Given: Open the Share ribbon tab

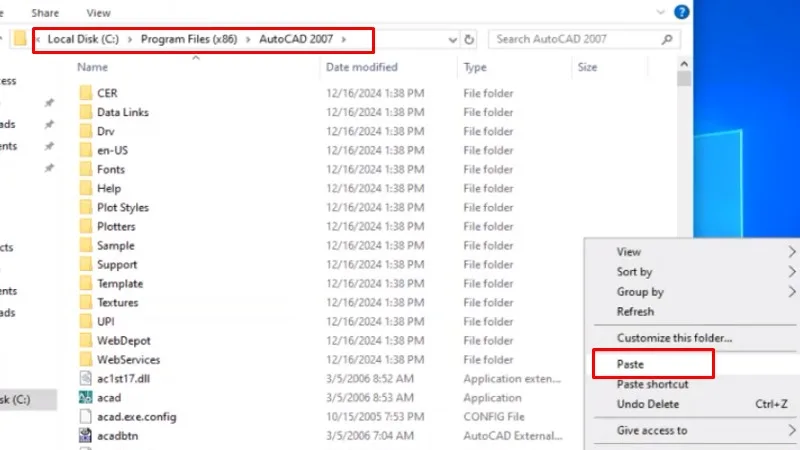Looking at the screenshot, I should pos(44,13).
